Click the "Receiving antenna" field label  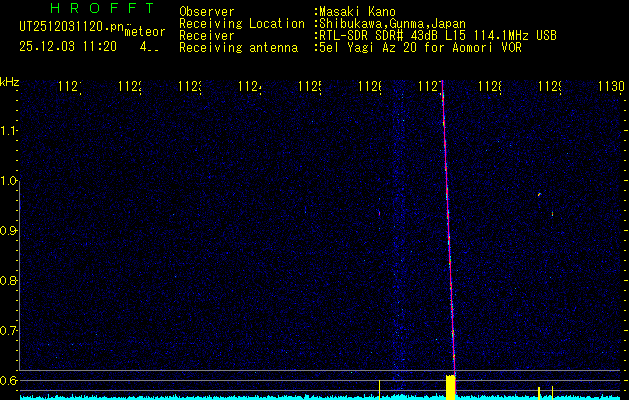point(238,48)
